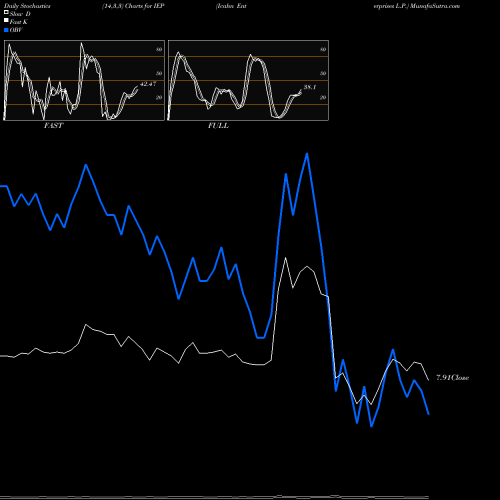Select the '(14,3,3) Charts for IEP' text
The width and height of the screenshot is (500, 500).
(x=133, y=6)
